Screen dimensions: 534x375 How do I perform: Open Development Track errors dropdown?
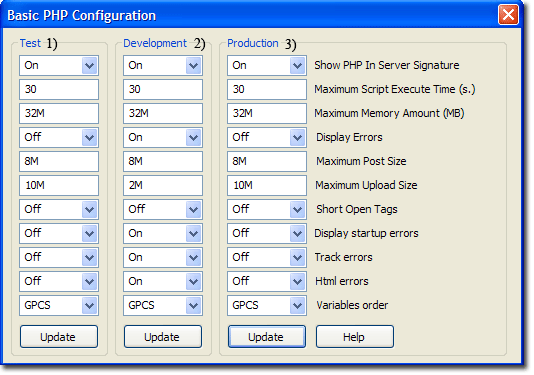(x=163, y=257)
